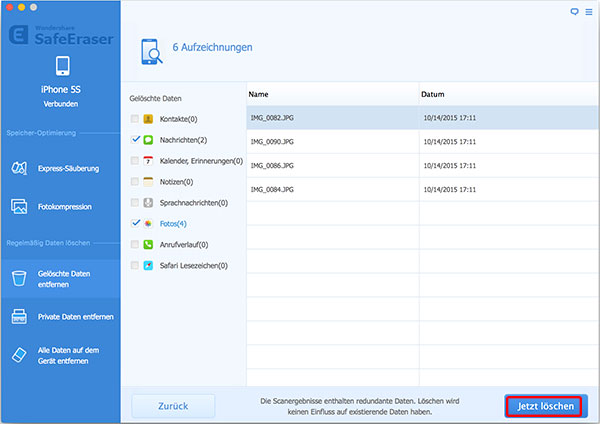Screen dimensions: 600x424
Task: Click the Kalender category icon
Action: click(x=148, y=161)
